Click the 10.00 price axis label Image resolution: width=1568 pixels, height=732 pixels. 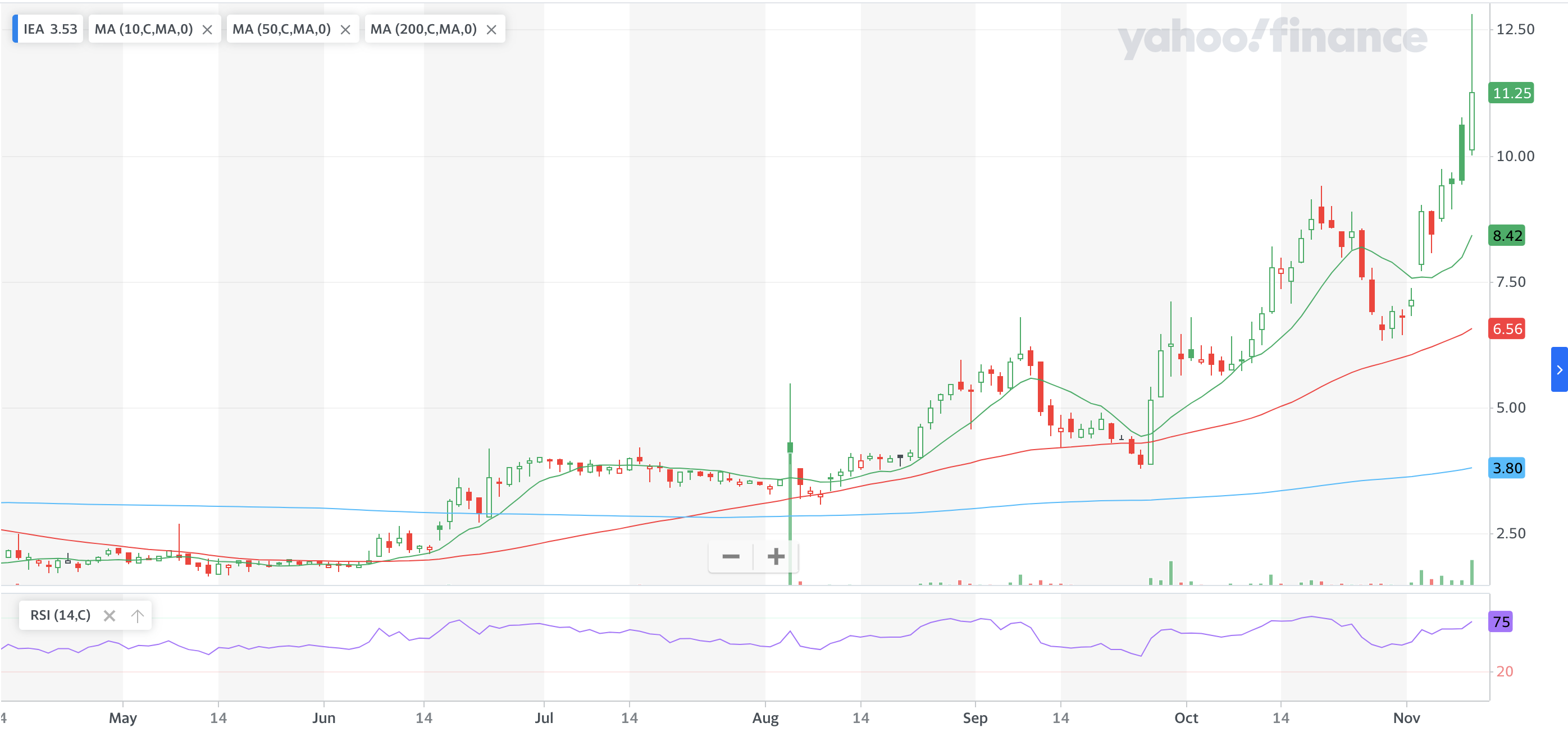coord(1515,157)
